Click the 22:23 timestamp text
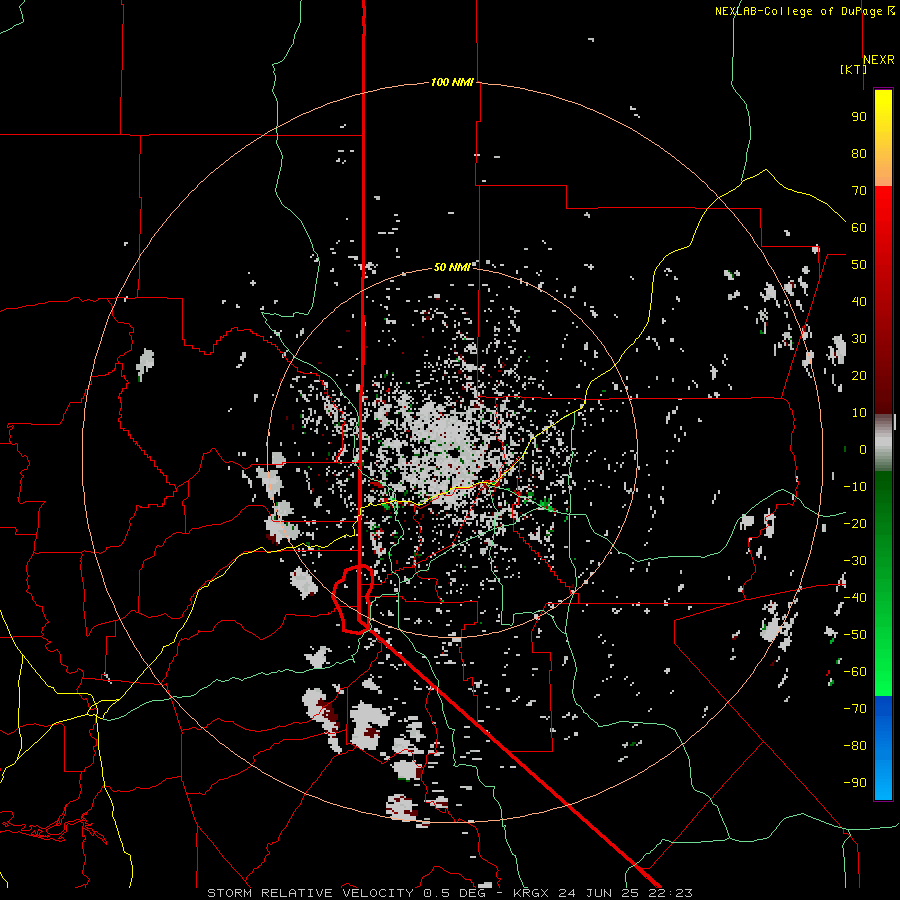Image resolution: width=900 pixels, height=900 pixels. click(670, 893)
